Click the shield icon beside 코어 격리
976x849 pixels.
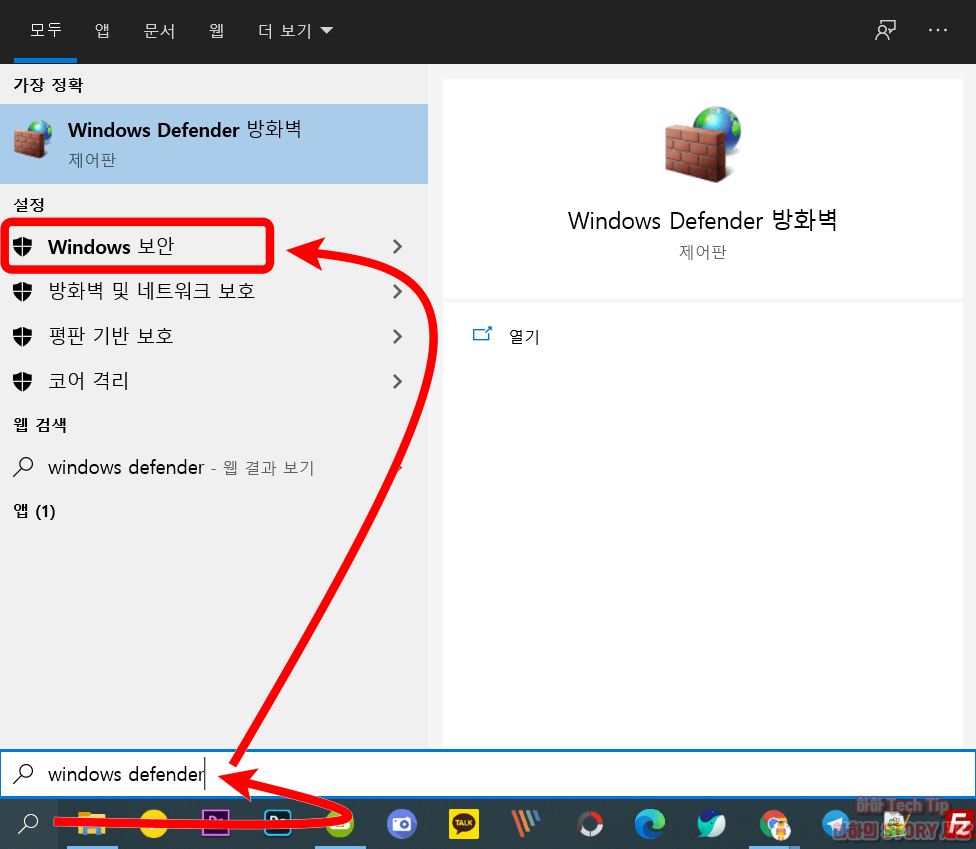click(23, 382)
